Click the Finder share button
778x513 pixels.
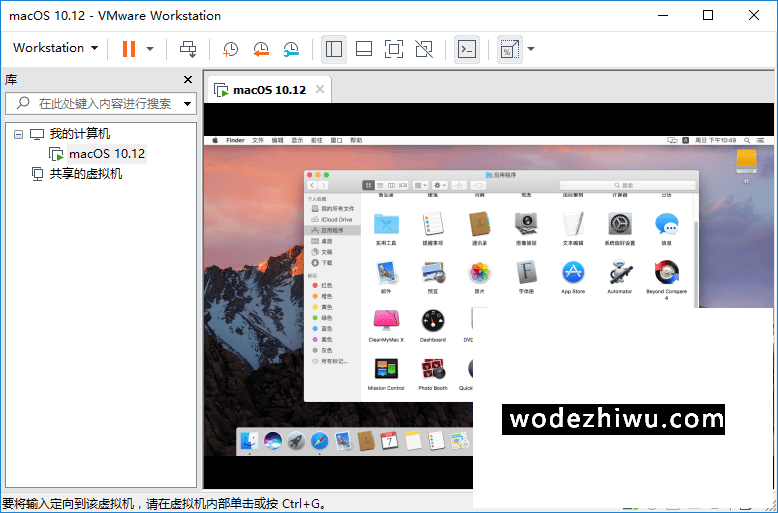point(459,185)
